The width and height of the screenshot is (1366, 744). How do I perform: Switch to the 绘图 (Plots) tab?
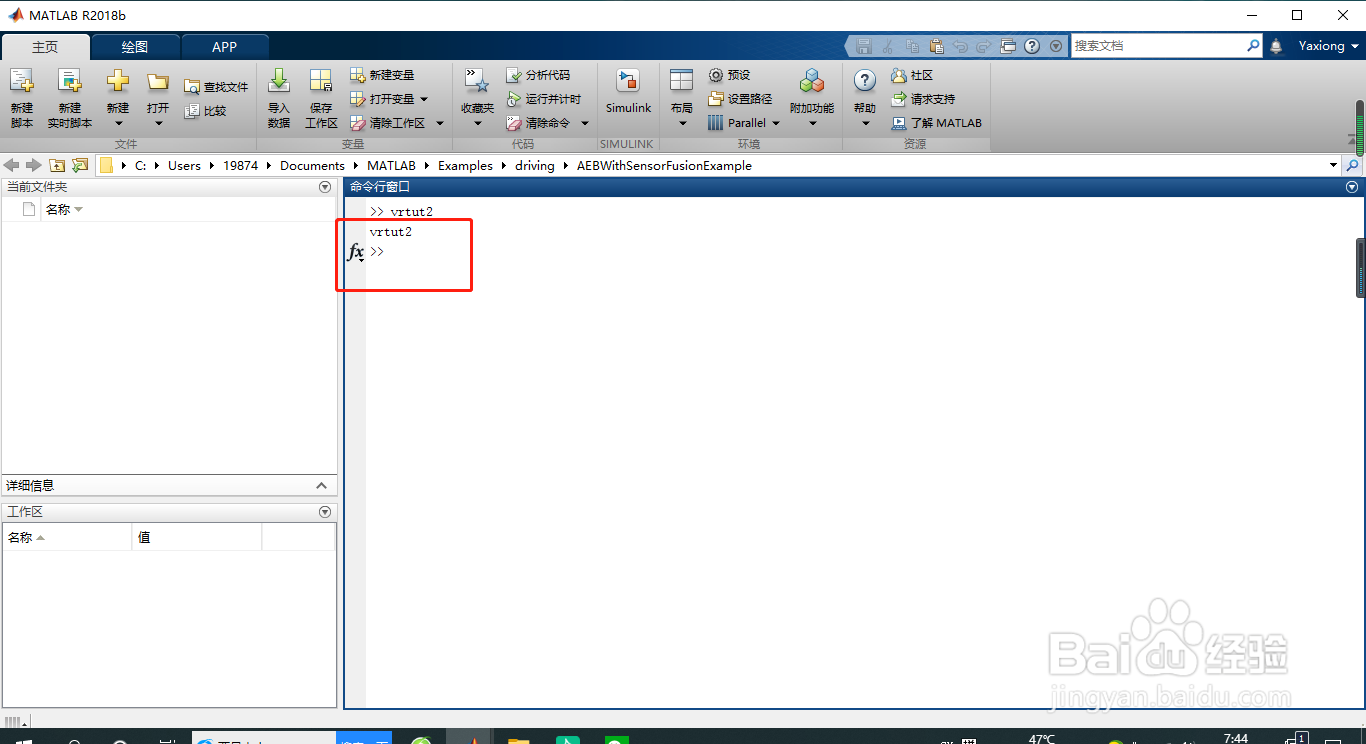point(135,47)
